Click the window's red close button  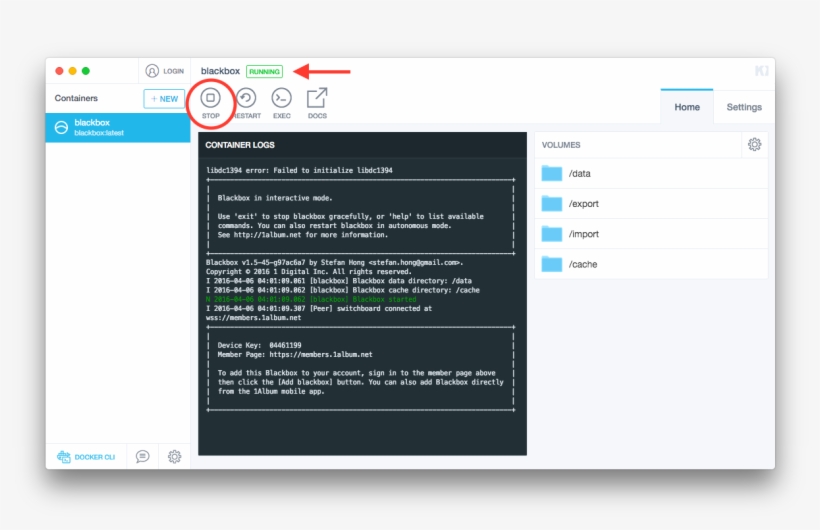point(59,71)
